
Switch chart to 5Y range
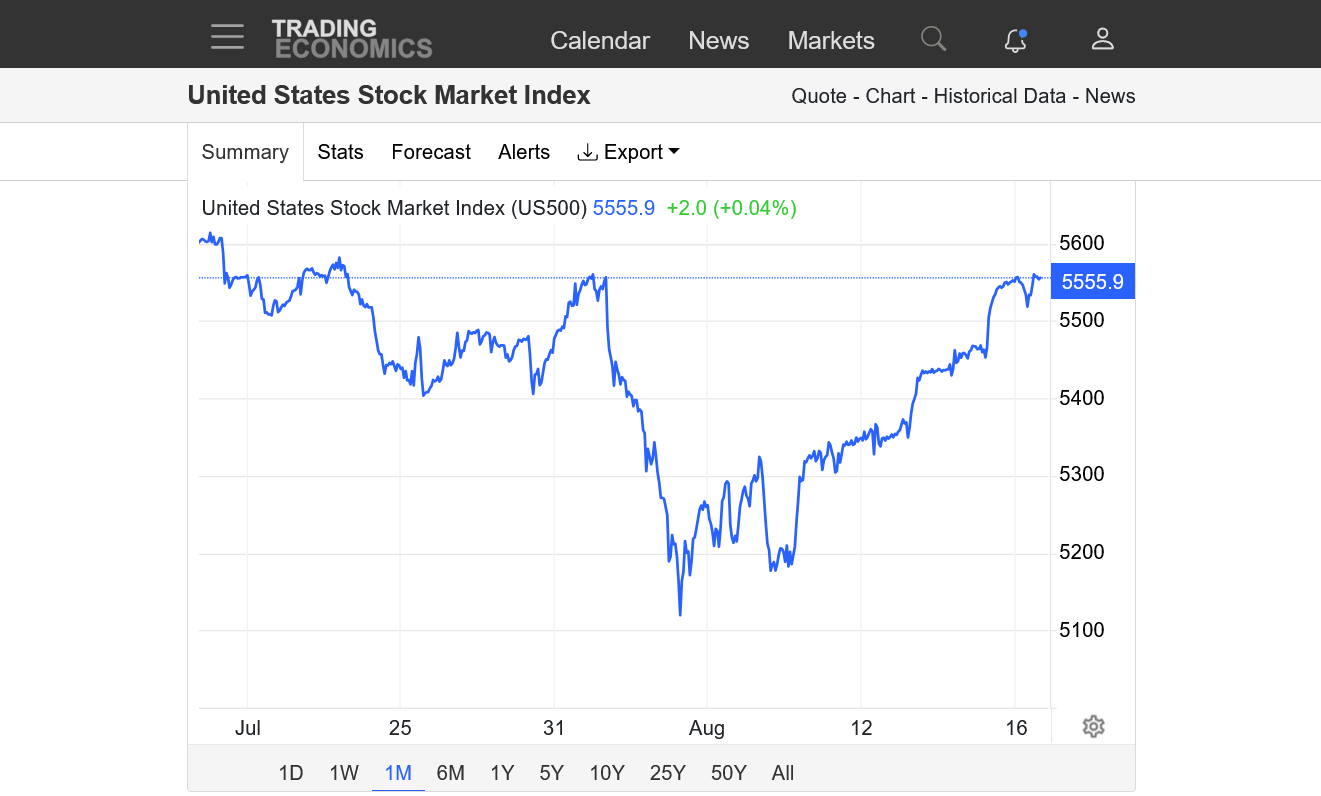551,772
